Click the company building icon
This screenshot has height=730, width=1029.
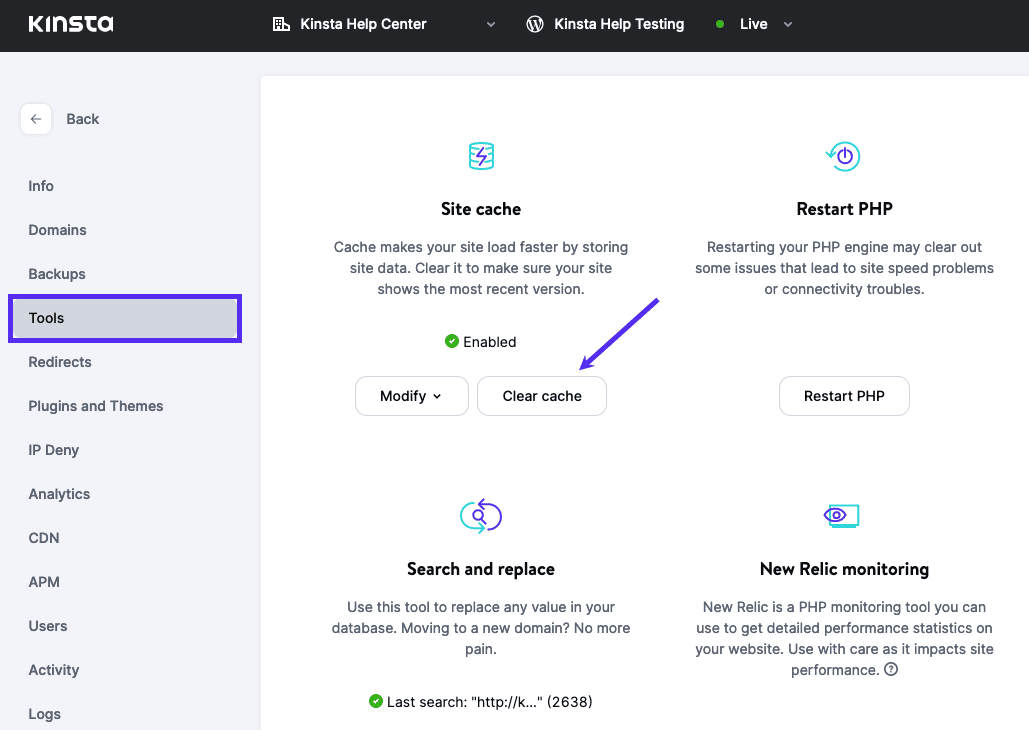[x=281, y=24]
